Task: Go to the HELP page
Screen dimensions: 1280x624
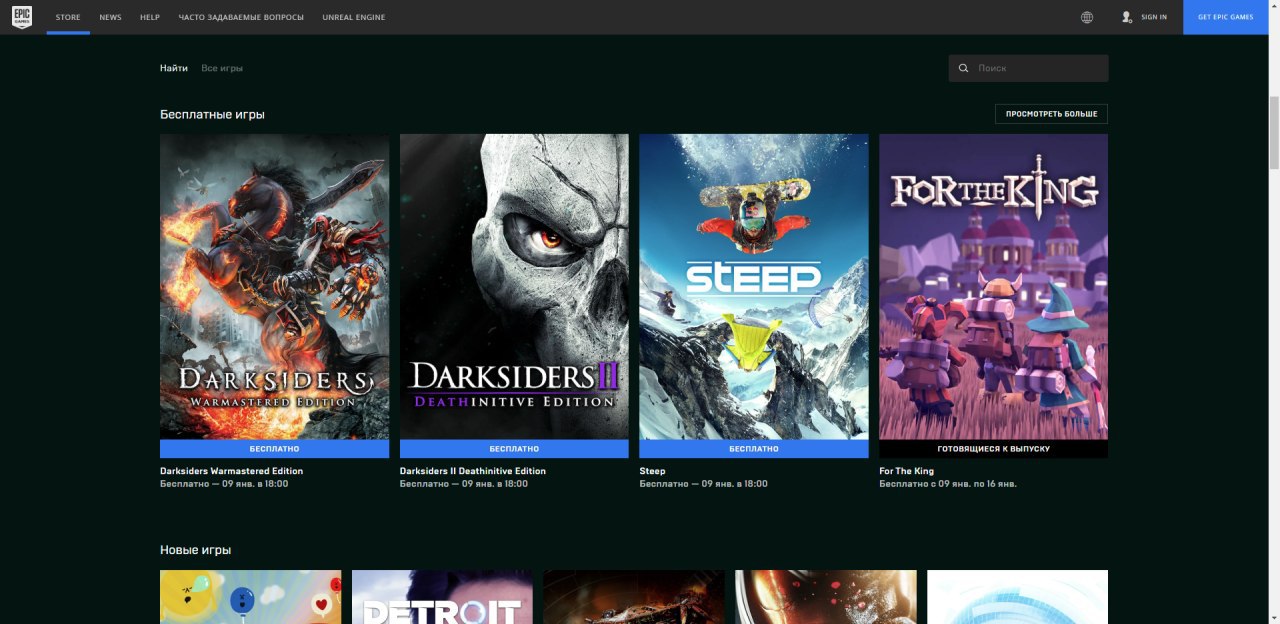Action: [150, 17]
